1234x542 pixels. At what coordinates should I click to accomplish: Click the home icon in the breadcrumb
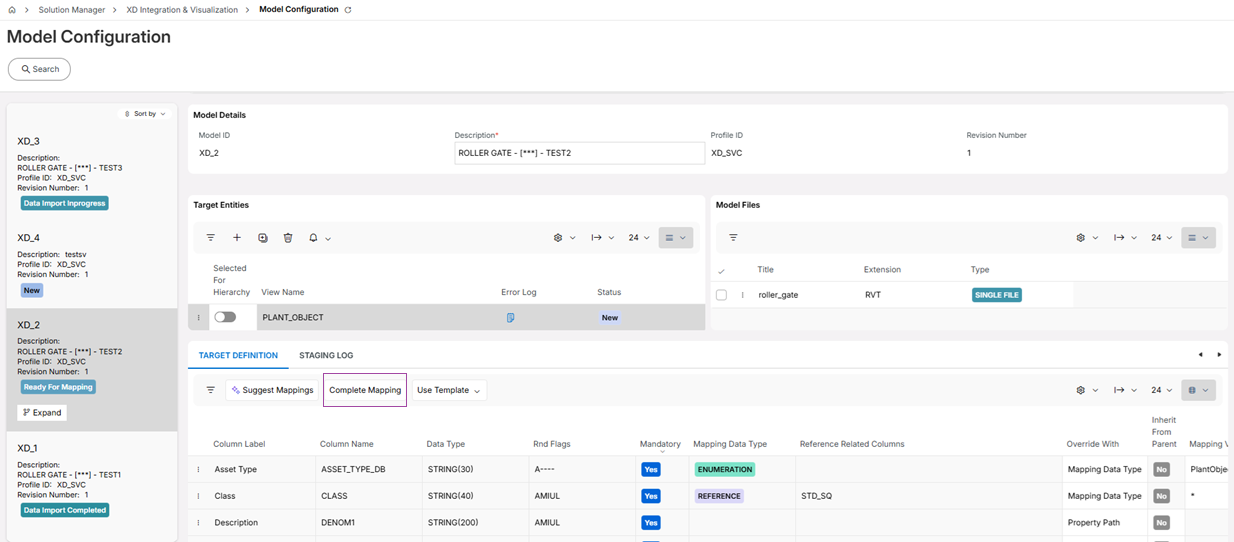tap(12, 10)
